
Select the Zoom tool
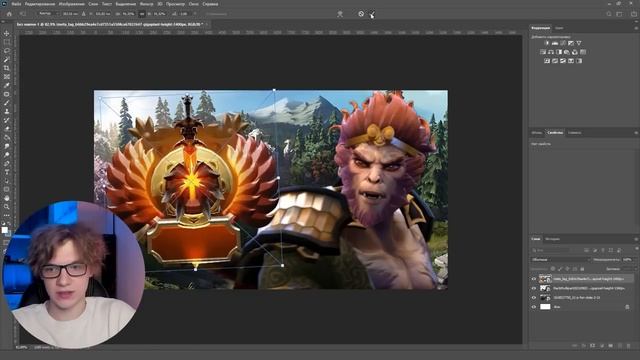7,207
